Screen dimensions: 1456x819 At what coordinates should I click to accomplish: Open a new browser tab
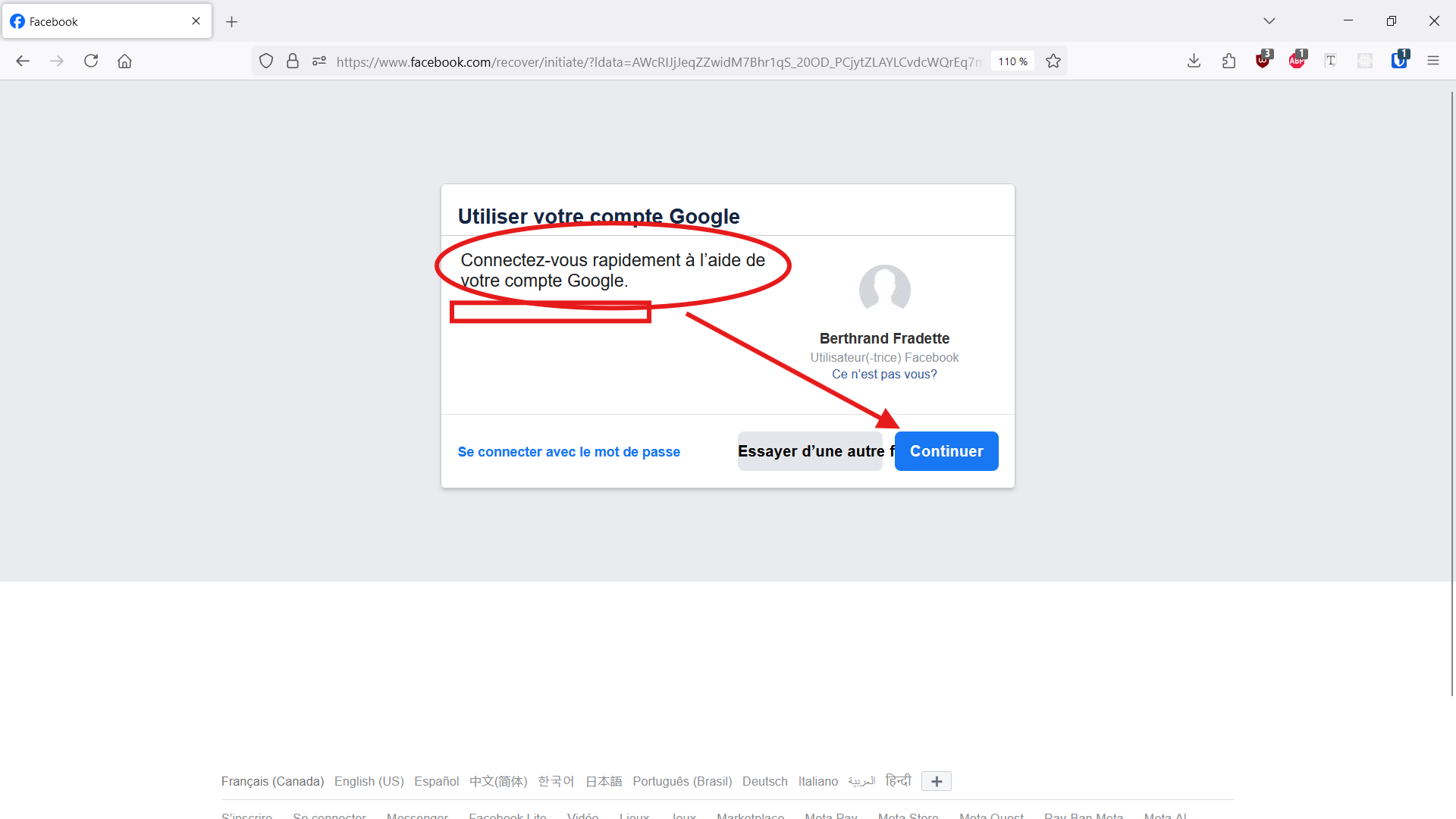pos(232,21)
